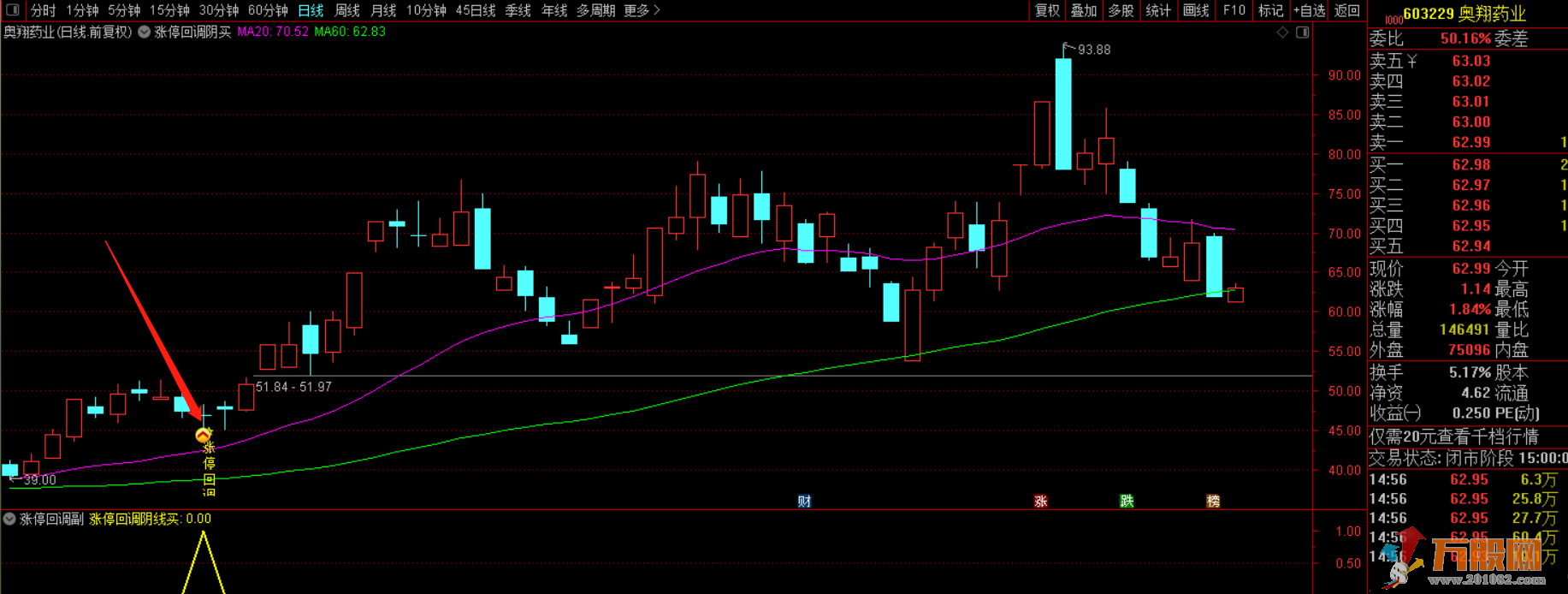Select the 60分钟 period
1568x594 pixels.
[x=268, y=10]
